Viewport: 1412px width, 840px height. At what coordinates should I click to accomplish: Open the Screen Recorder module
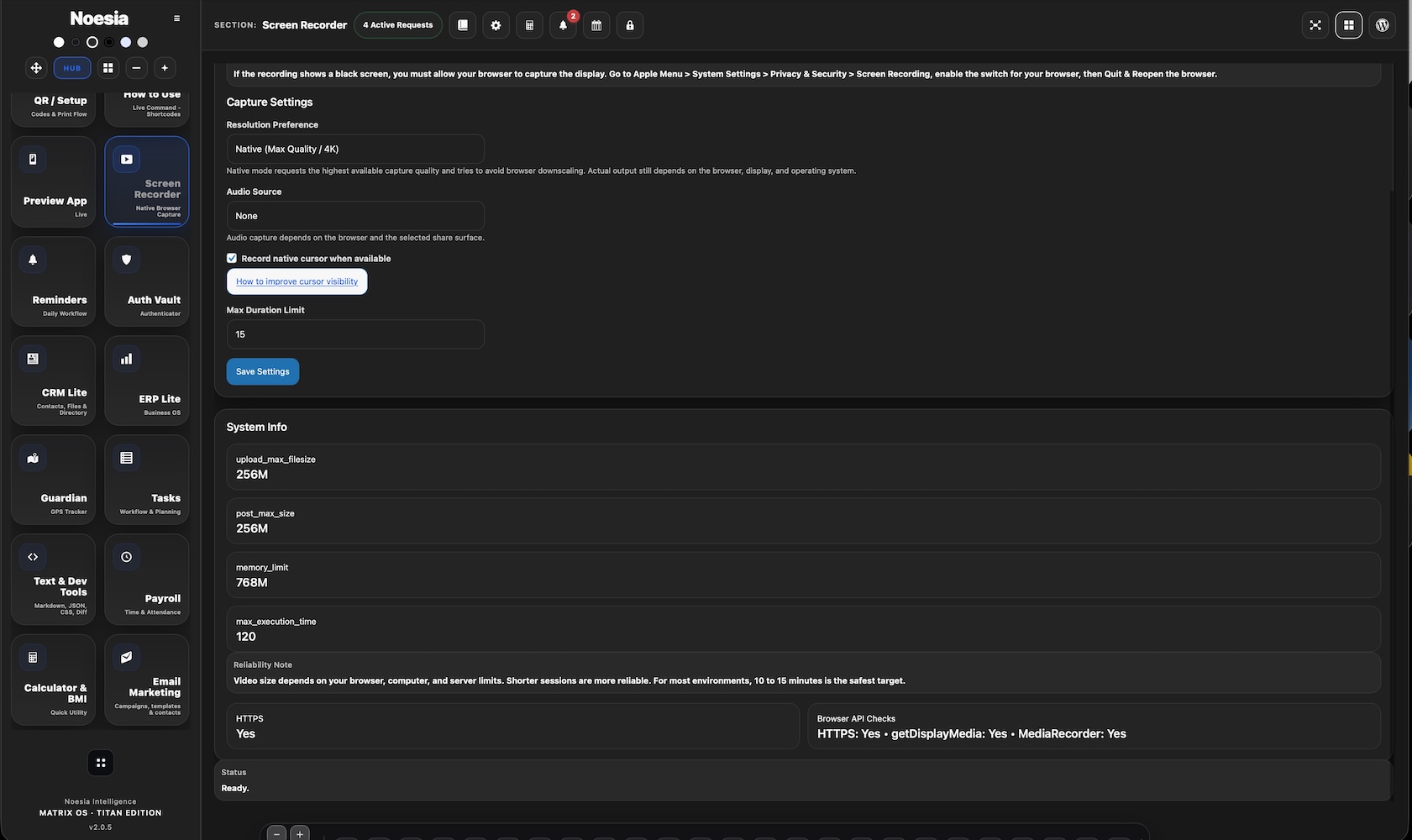(147, 181)
